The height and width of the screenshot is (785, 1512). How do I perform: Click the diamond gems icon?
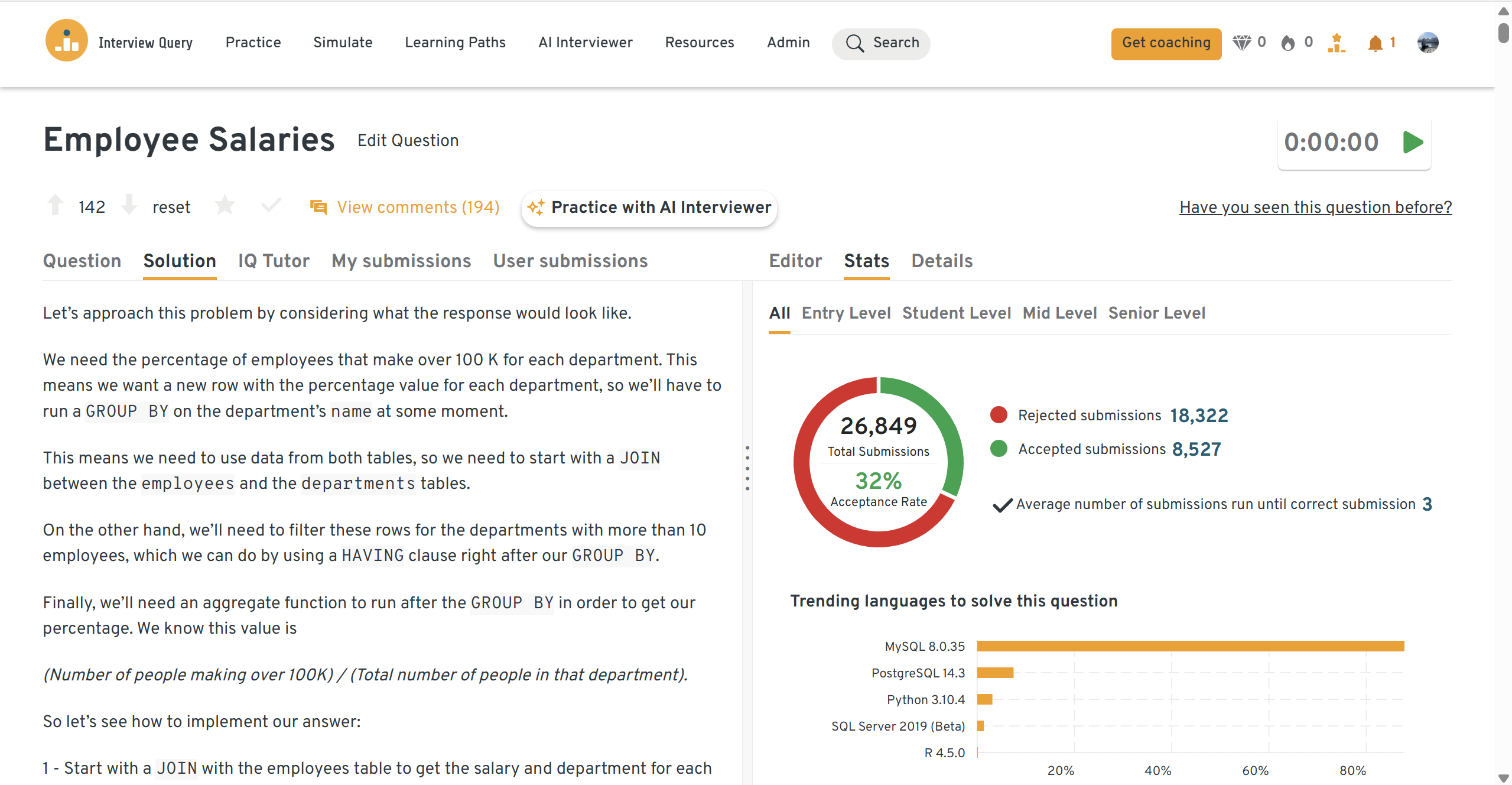[1241, 43]
